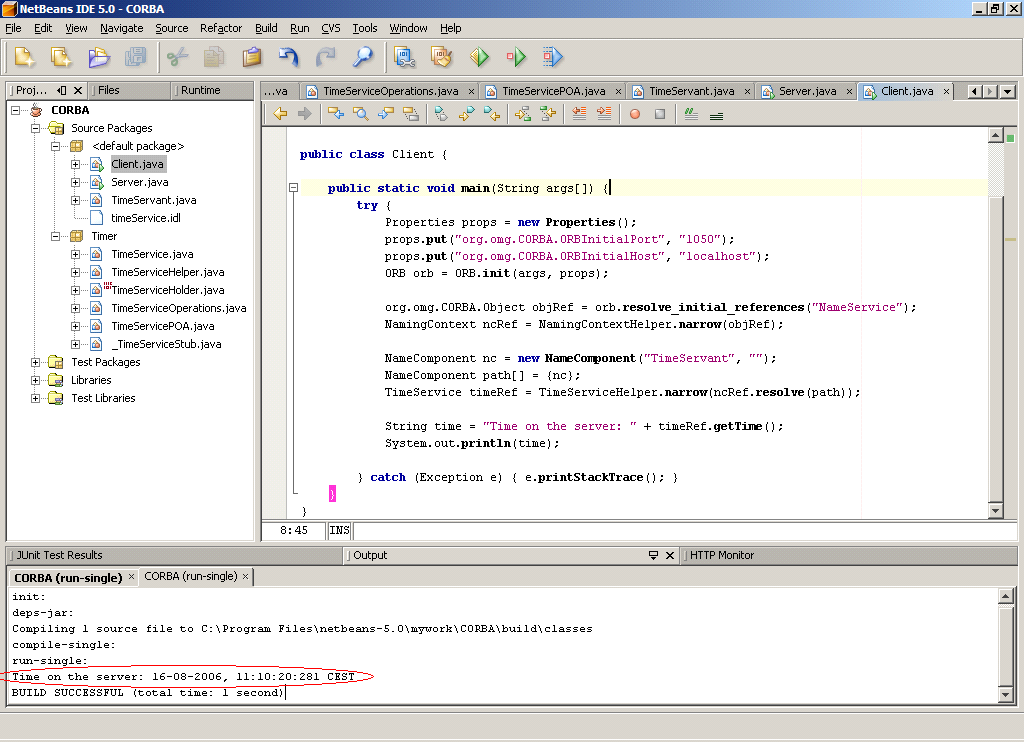Select timeService.idl in the project tree
This screenshot has width=1024, height=742.
[146, 218]
